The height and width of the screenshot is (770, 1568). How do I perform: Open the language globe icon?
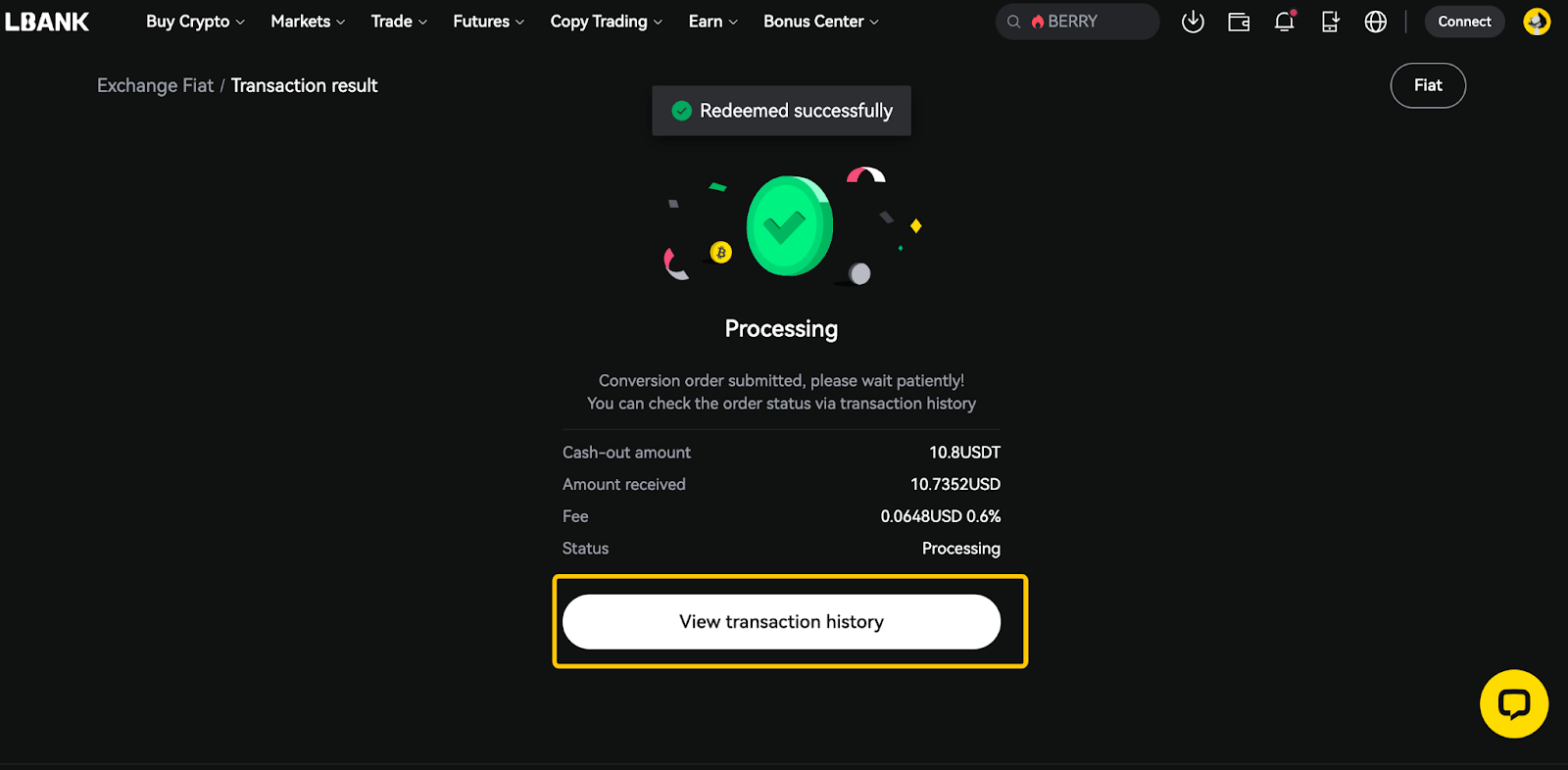click(x=1376, y=22)
